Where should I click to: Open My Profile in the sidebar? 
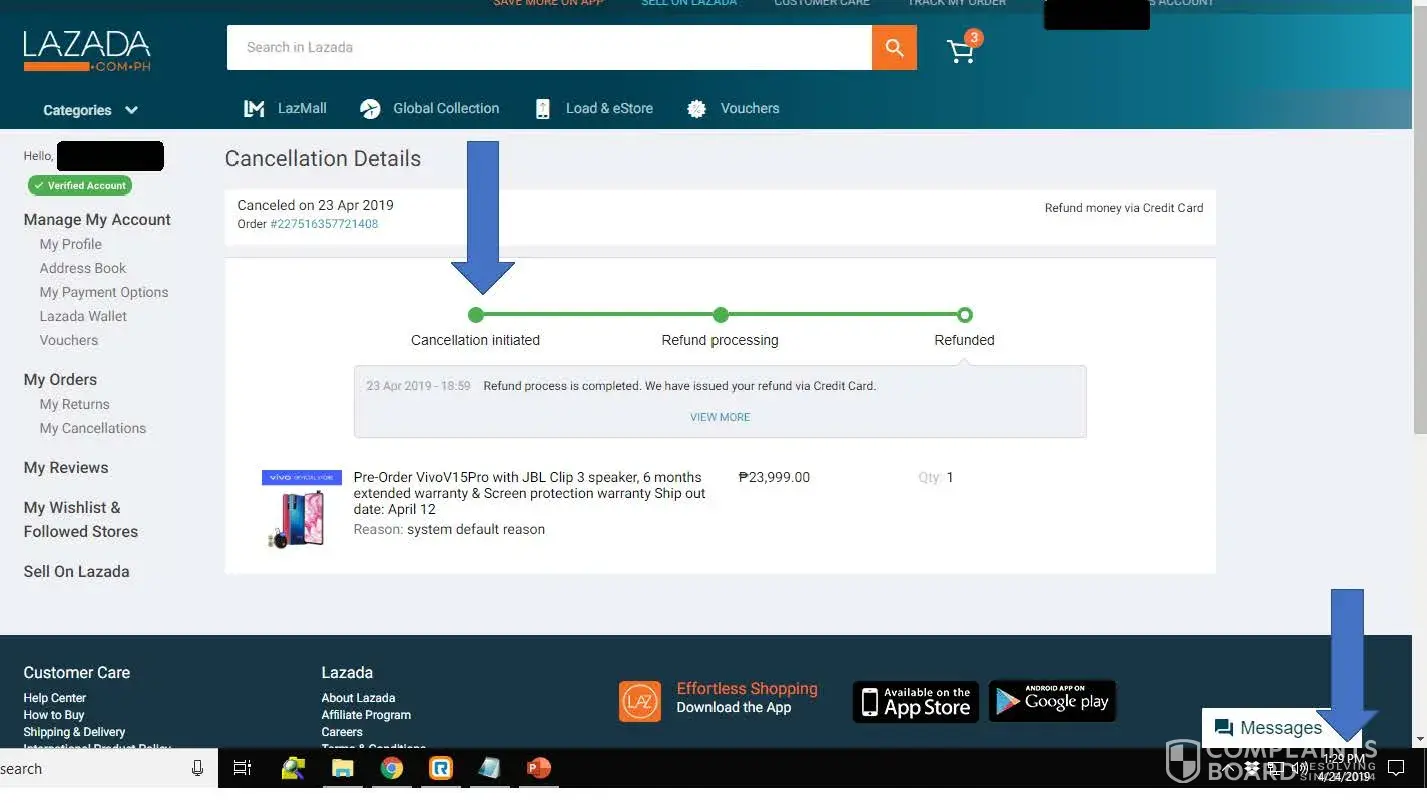[x=71, y=244]
